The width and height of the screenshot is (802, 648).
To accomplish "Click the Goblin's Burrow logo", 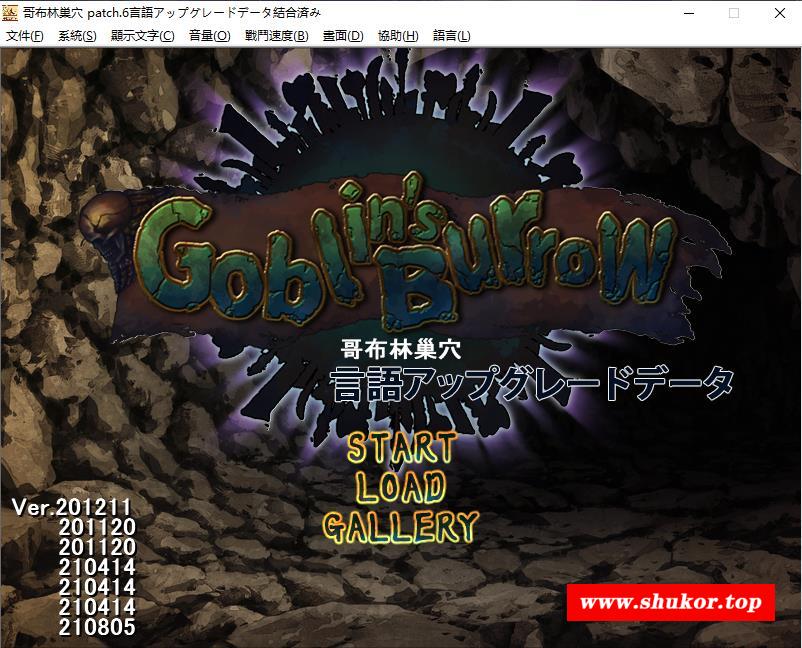I will [x=404, y=251].
